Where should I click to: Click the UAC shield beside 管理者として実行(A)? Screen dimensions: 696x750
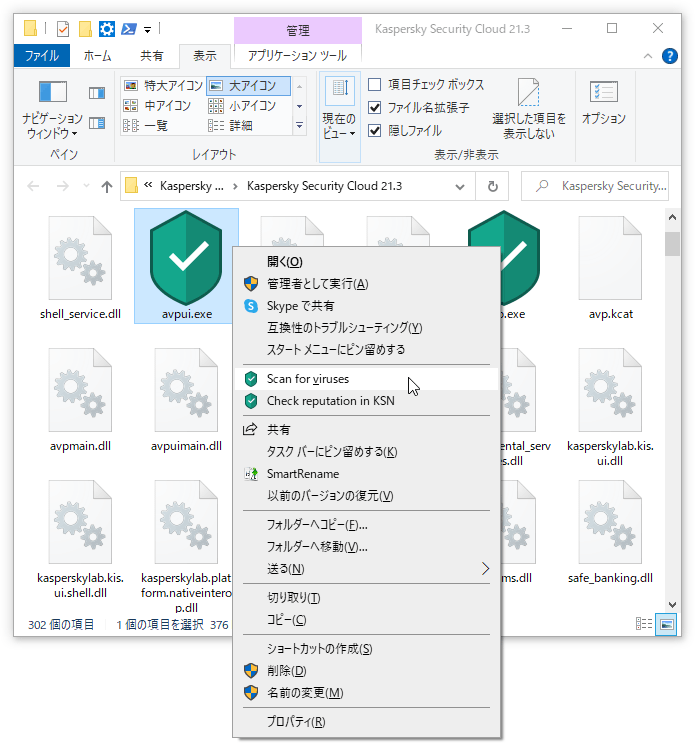click(251, 284)
